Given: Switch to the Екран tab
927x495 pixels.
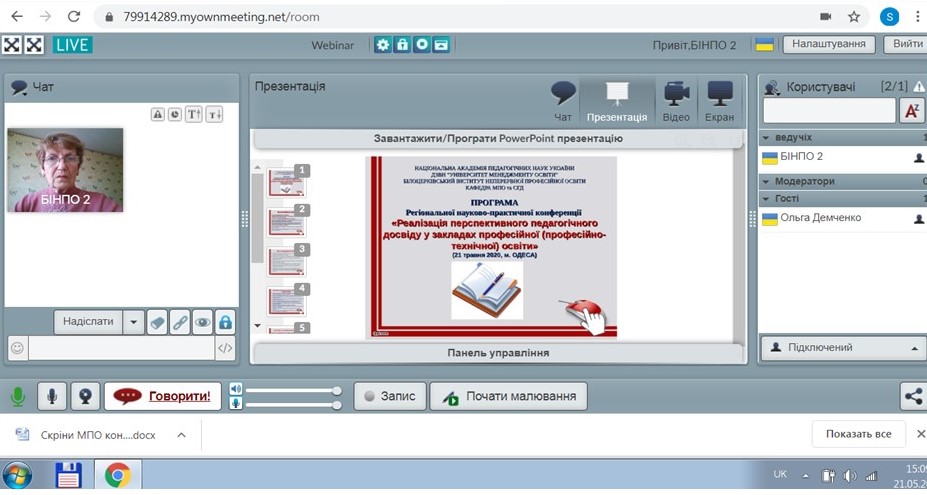Looking at the screenshot, I should 719,102.
